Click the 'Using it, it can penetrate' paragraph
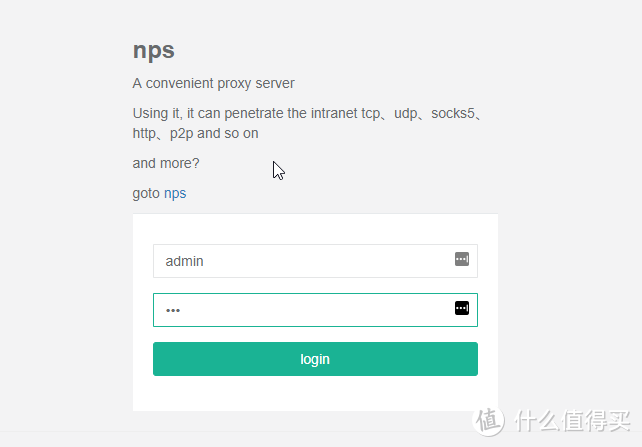The image size is (642, 447). tap(308, 123)
